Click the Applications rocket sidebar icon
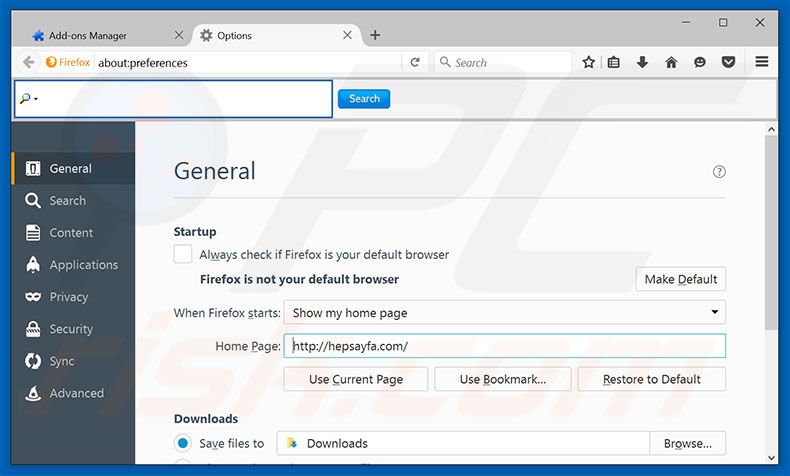 point(33,264)
